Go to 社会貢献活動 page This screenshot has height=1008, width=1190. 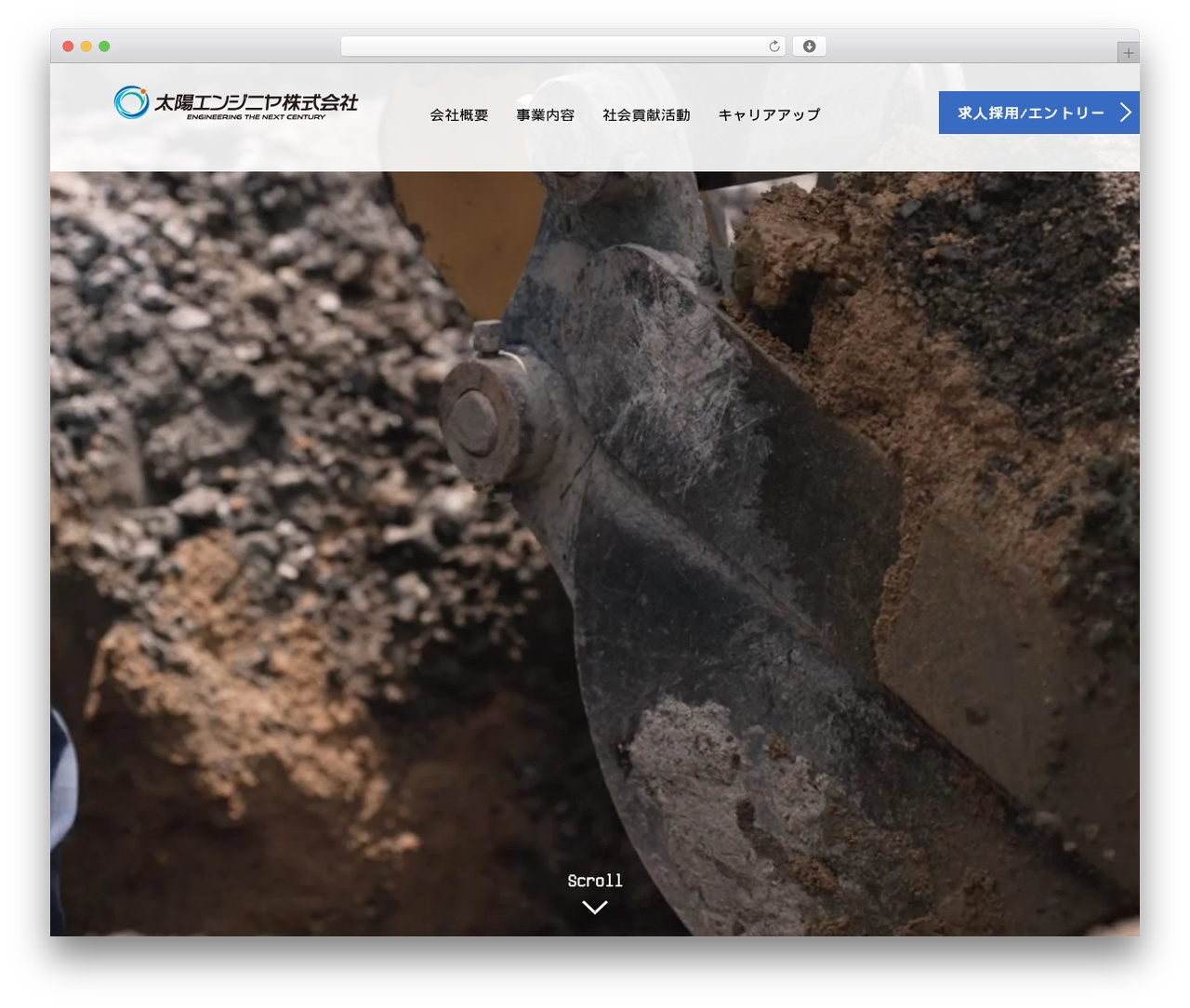tap(646, 114)
